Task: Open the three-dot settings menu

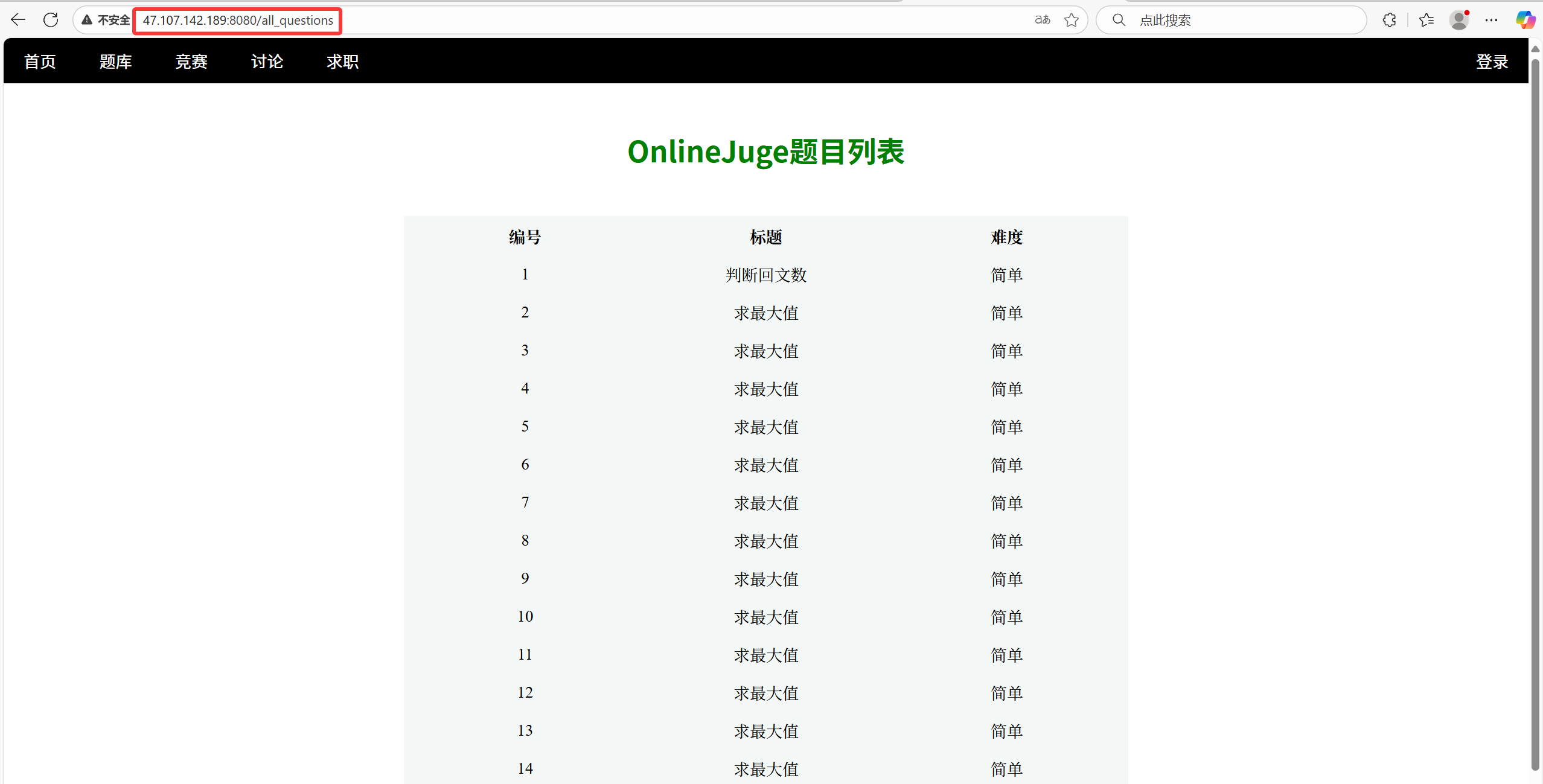Action: pyautogui.click(x=1491, y=20)
